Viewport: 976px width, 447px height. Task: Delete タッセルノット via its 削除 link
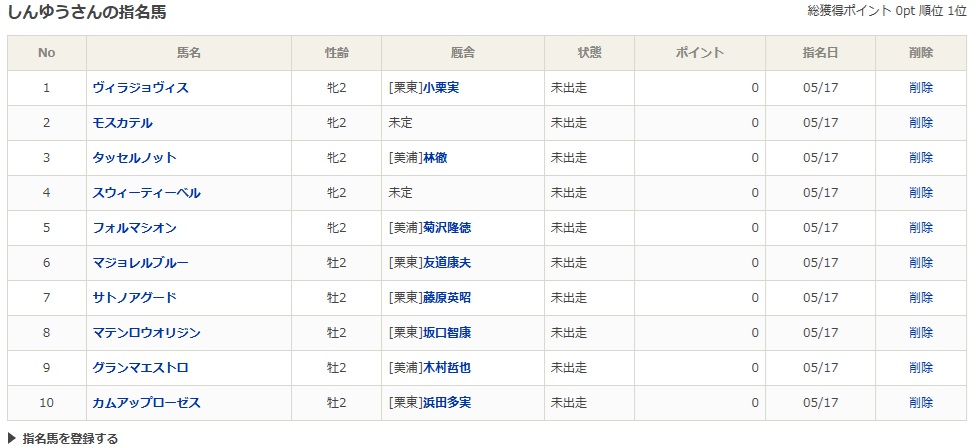tap(921, 158)
